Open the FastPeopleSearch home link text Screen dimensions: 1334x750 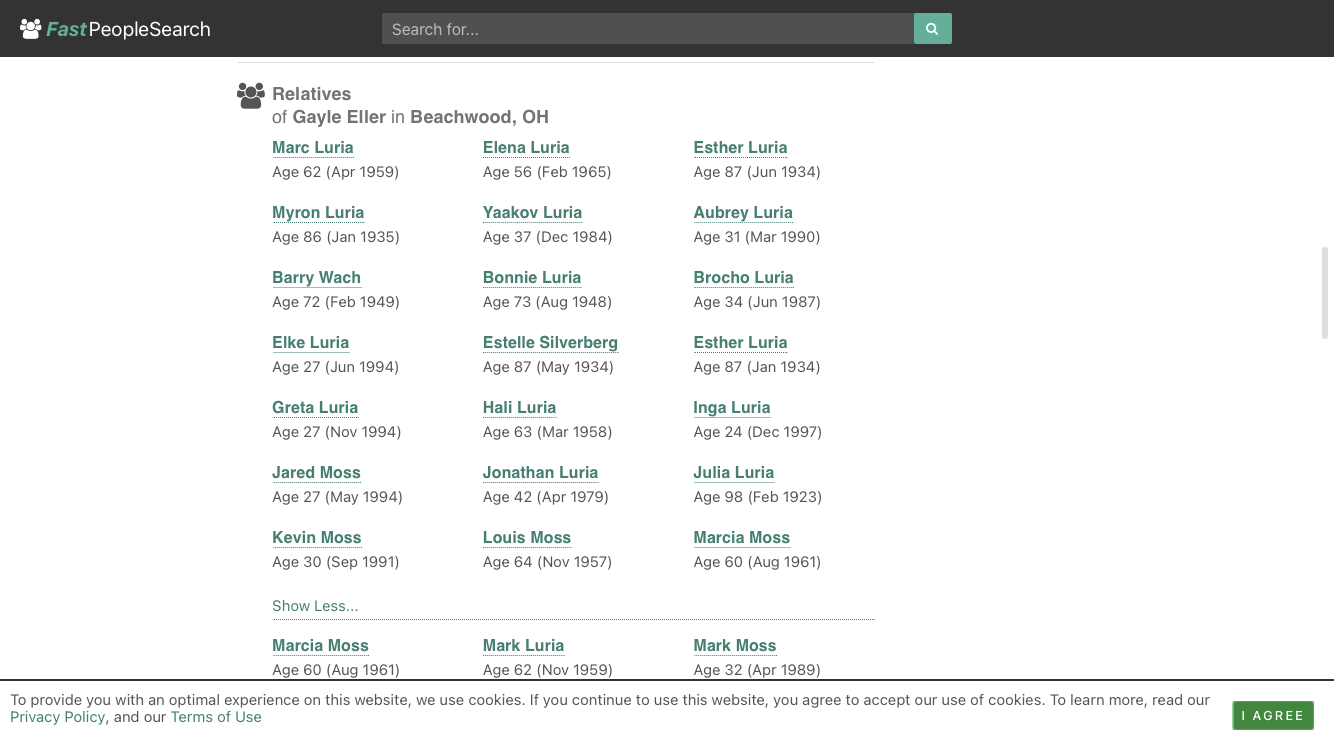[x=128, y=29]
